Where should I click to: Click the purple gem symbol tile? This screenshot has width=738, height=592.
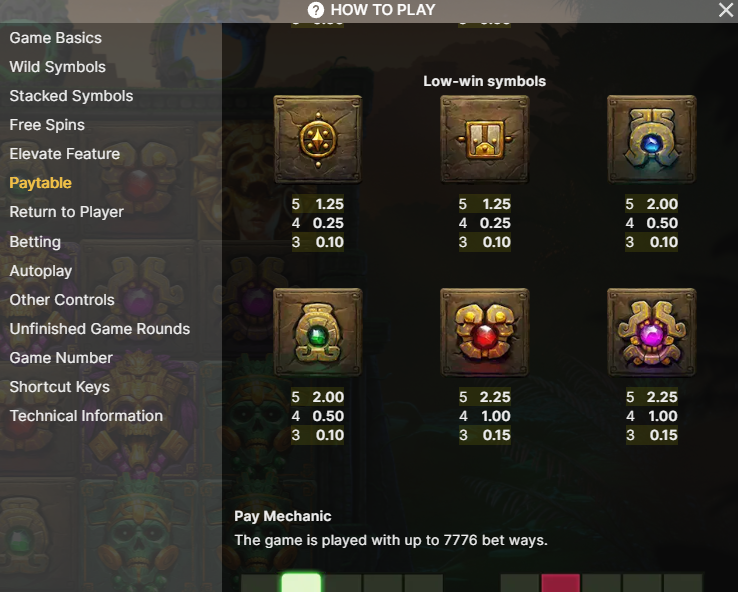pyautogui.click(x=652, y=332)
